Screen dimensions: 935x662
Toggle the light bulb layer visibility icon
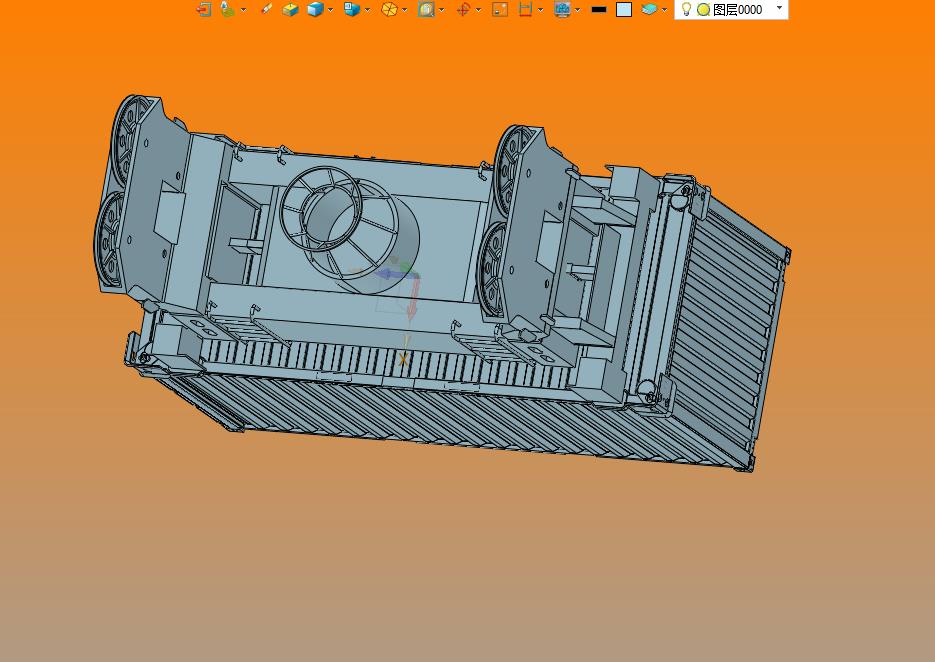tap(686, 10)
